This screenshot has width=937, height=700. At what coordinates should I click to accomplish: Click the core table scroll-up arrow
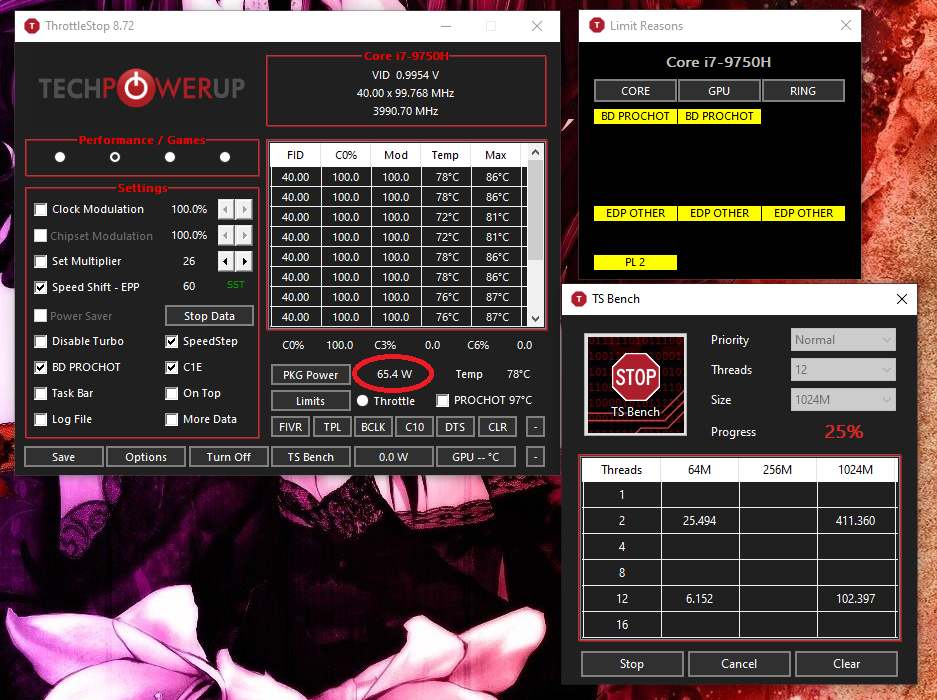535,153
